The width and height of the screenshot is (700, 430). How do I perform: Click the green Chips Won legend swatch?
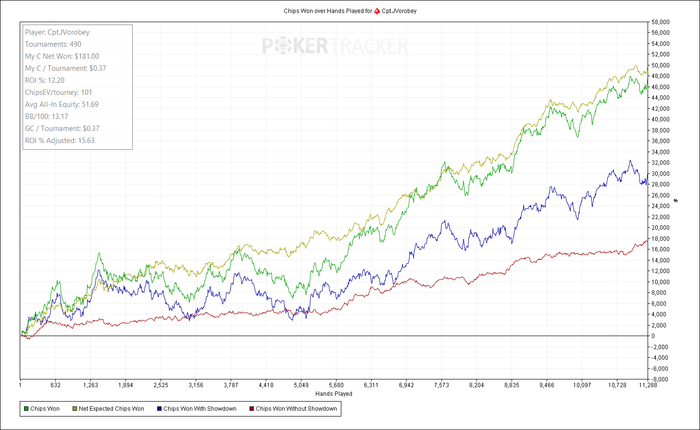26,409
